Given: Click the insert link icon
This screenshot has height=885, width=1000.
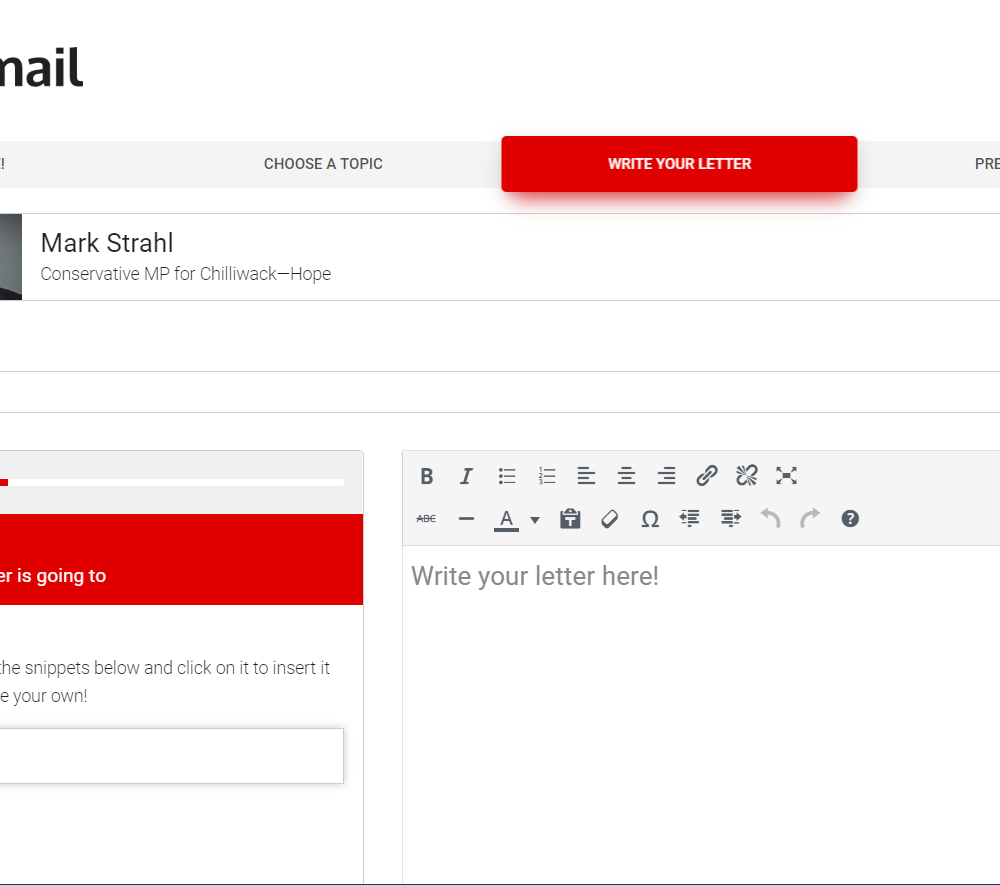Looking at the screenshot, I should coord(707,476).
